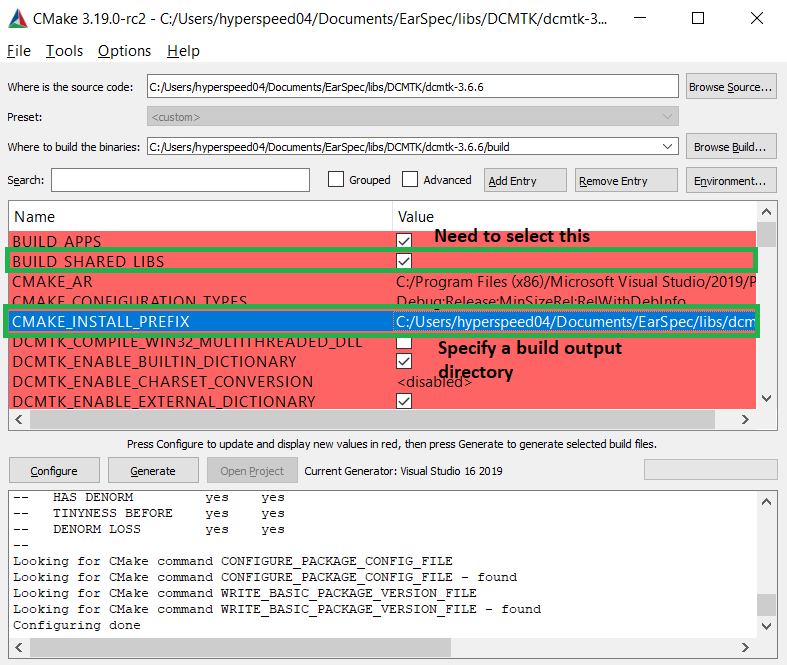The height and width of the screenshot is (665, 787).
Task: Click the CMake logo icon in title bar
Action: (x=18, y=19)
